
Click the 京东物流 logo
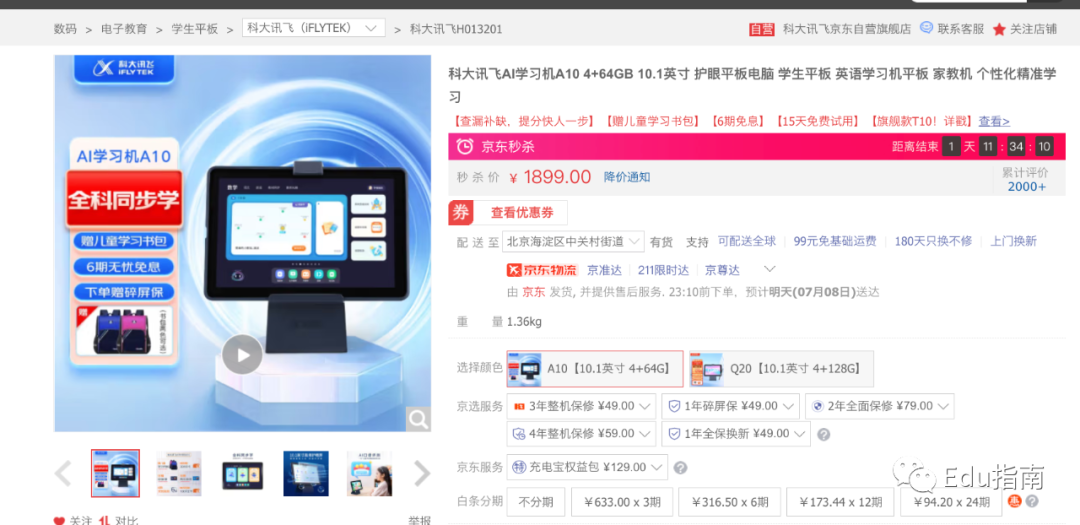(542, 269)
